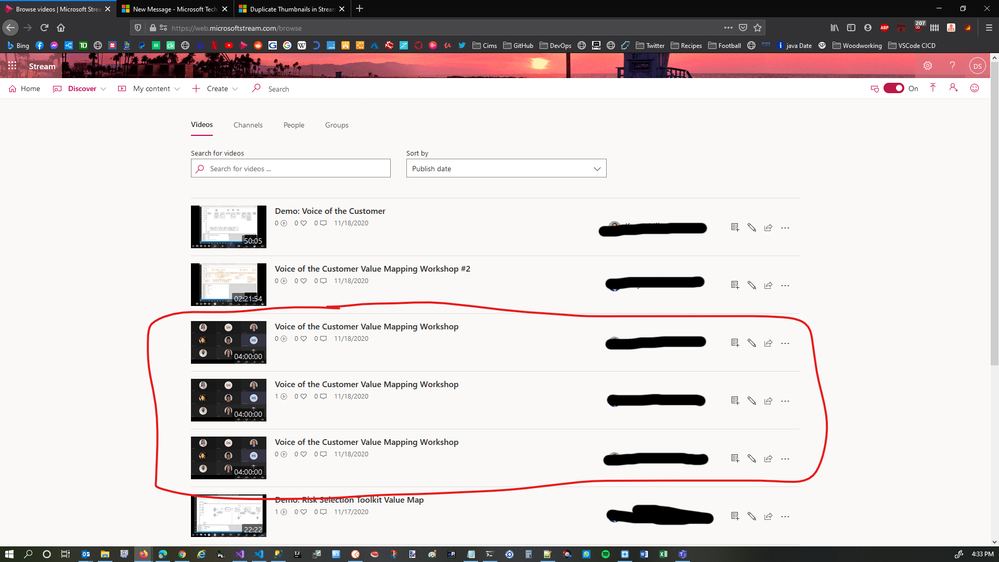
Task: Open the Firefox hamburger menu
Action: tap(989, 27)
